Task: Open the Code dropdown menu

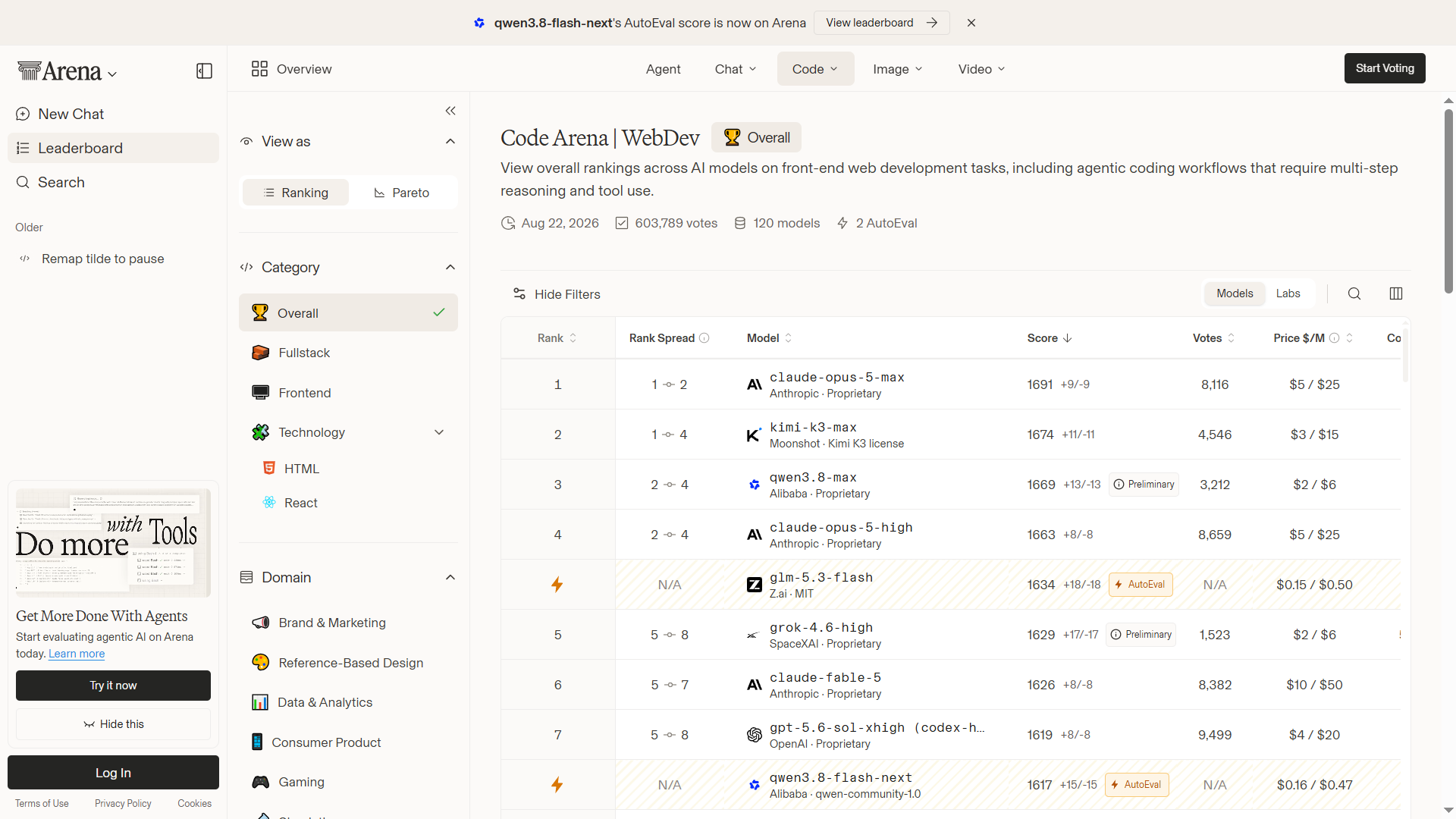Action: coord(815,69)
